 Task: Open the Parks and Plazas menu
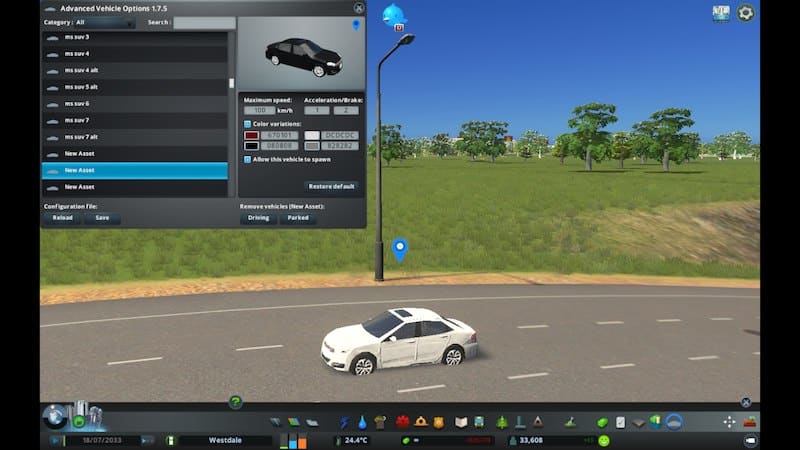[502, 422]
